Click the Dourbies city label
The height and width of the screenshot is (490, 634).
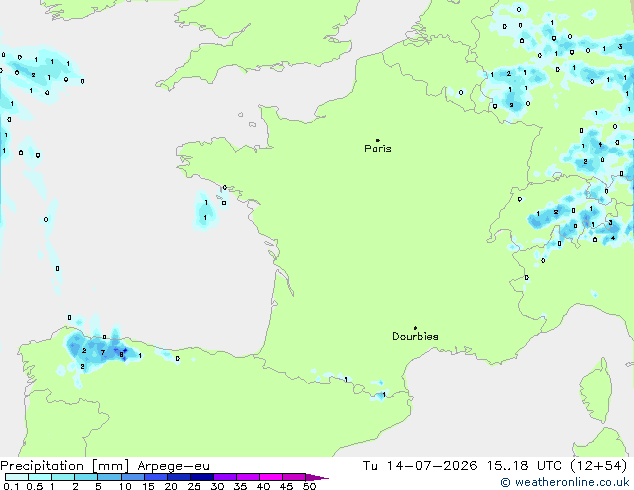pyautogui.click(x=415, y=336)
